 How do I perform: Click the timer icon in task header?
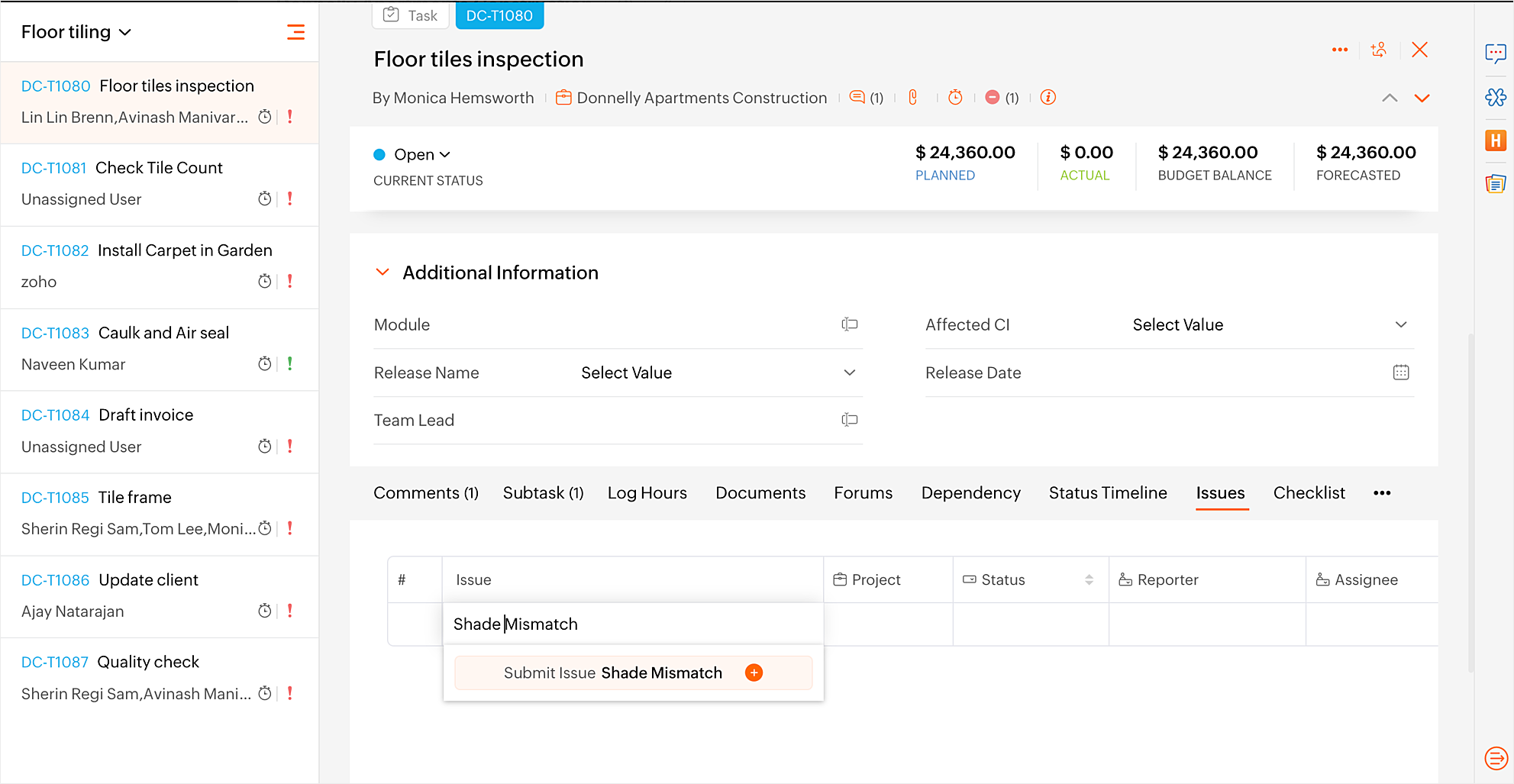(x=955, y=98)
